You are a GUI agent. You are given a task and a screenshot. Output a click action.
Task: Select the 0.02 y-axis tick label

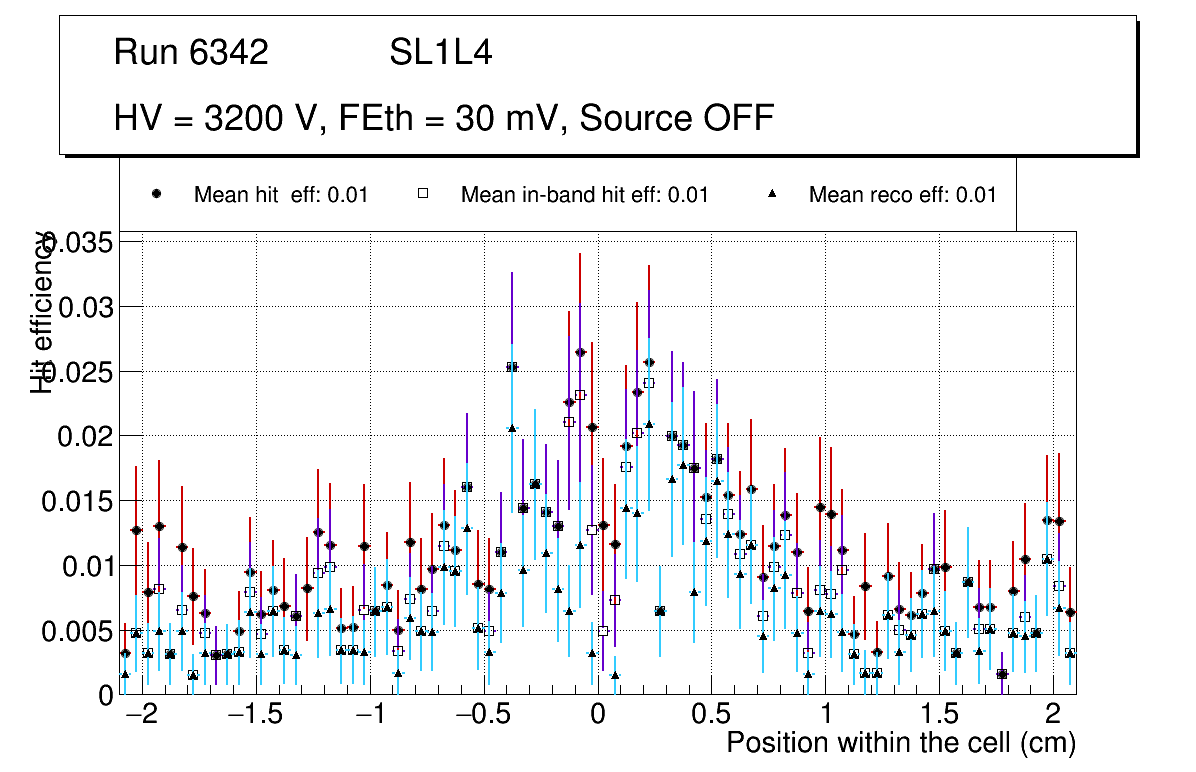(86, 437)
